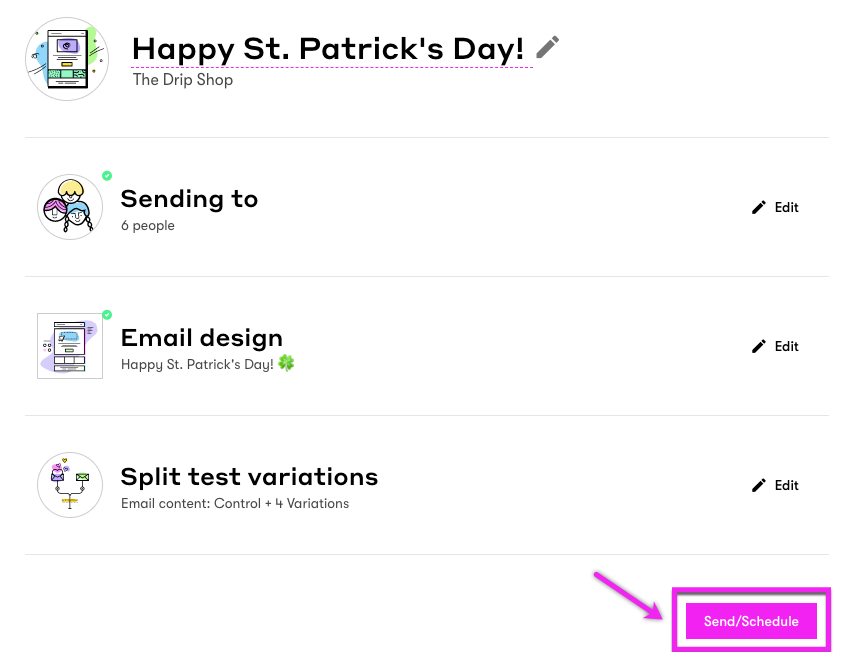Click the pencil icon next to Sending to Edit
The image size is (853, 652).
[759, 207]
